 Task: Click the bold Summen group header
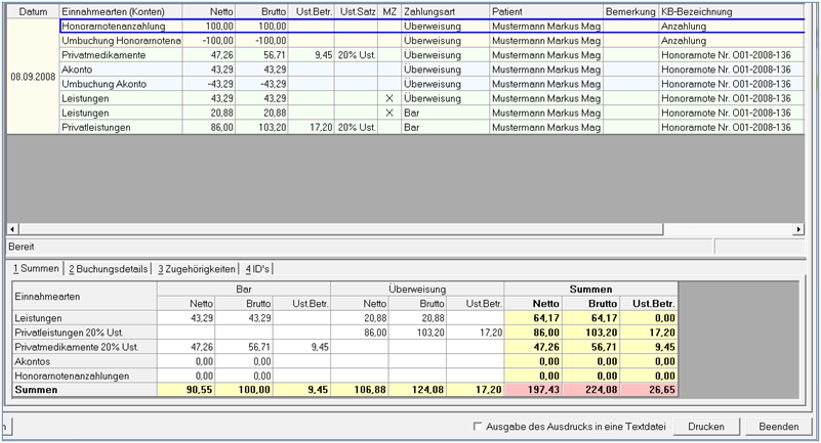tap(591, 289)
